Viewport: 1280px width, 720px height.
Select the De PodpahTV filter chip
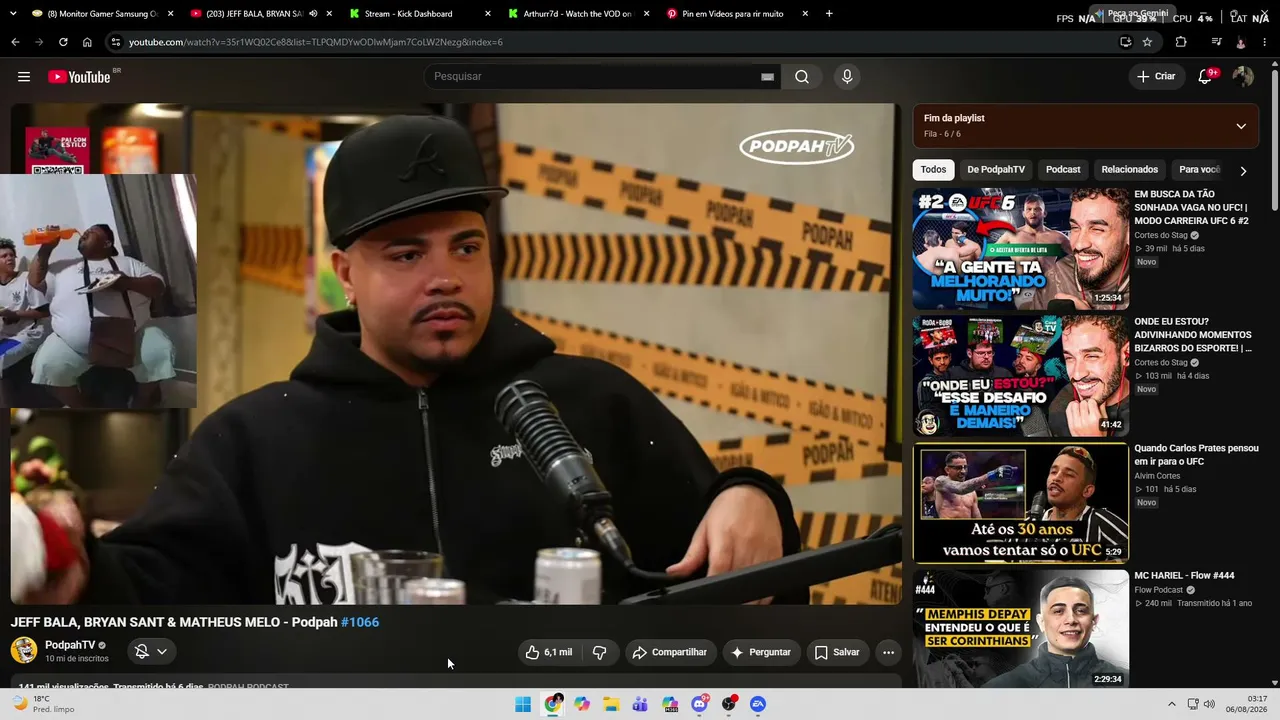996,170
